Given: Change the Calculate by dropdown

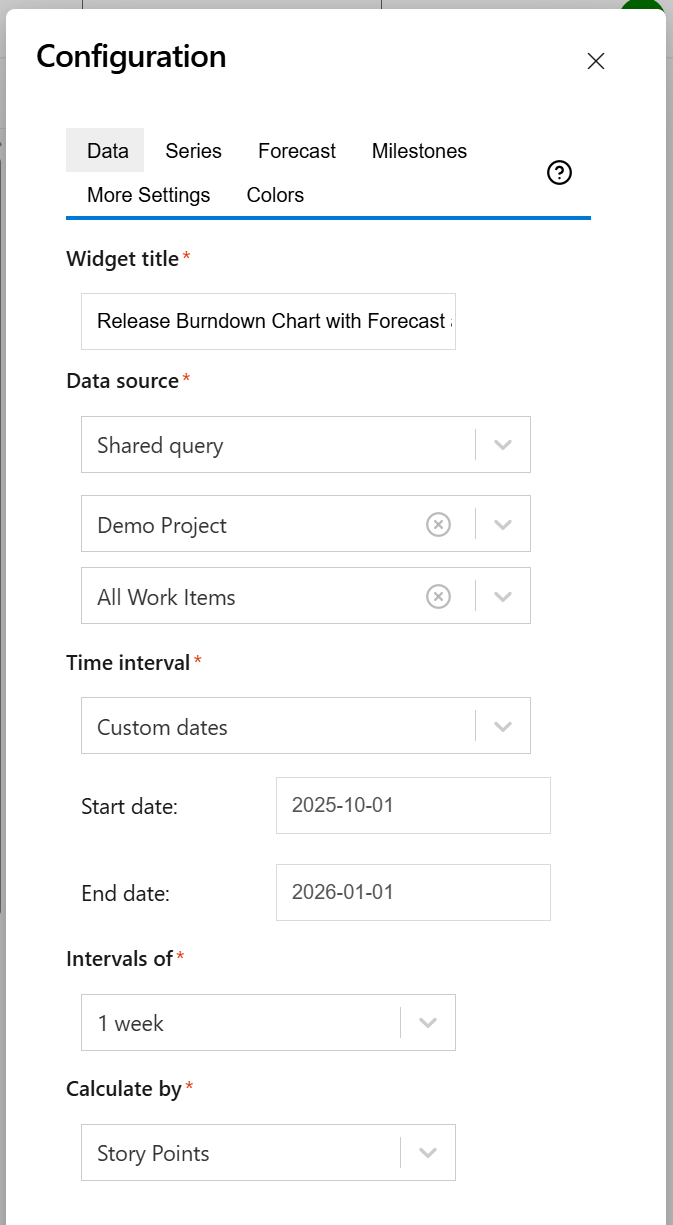Looking at the screenshot, I should [428, 1152].
